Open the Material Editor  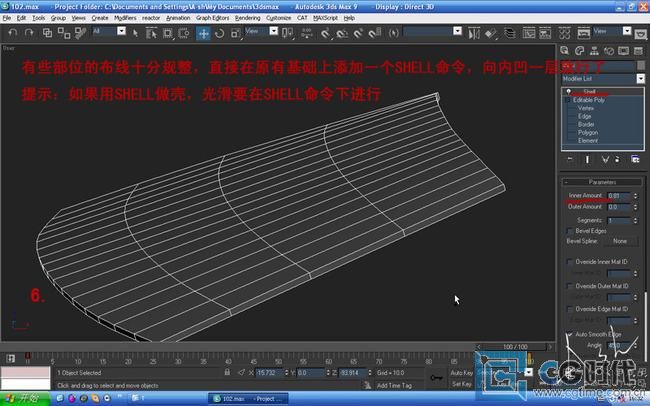[x=565, y=33]
